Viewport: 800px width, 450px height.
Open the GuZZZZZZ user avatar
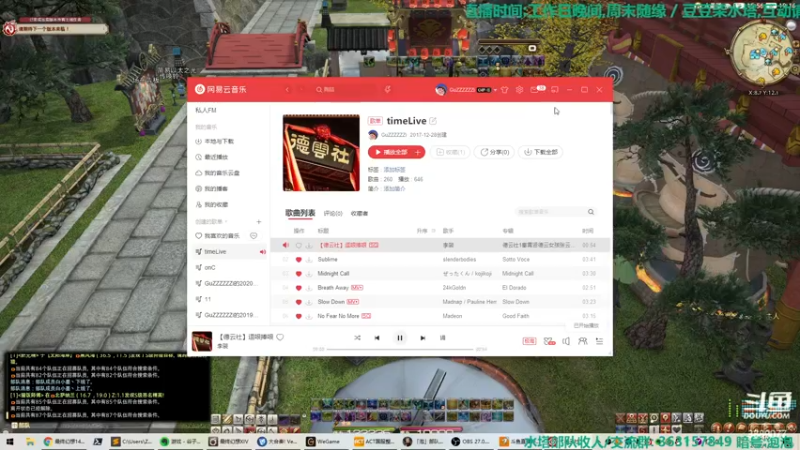point(440,89)
